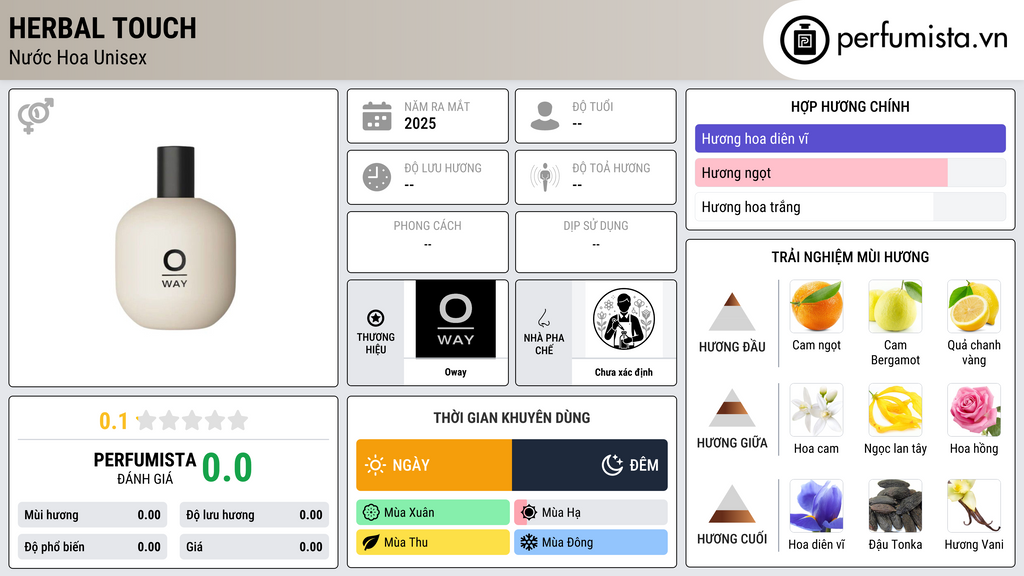Click the base notes pyramid icon
The width and height of the screenshot is (1024, 576).
pos(732,504)
